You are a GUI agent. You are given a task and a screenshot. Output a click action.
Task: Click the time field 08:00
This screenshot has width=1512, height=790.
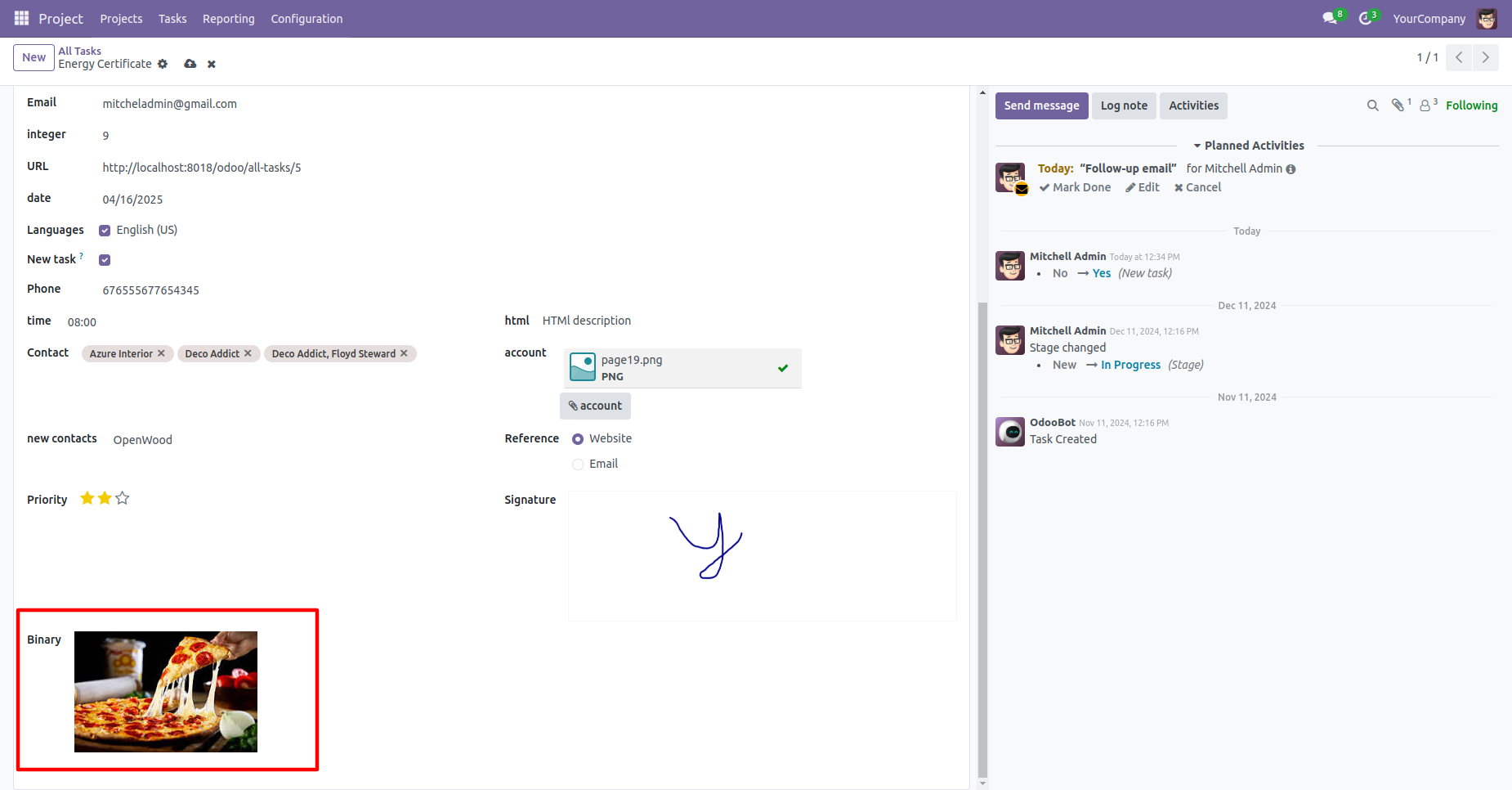(82, 322)
